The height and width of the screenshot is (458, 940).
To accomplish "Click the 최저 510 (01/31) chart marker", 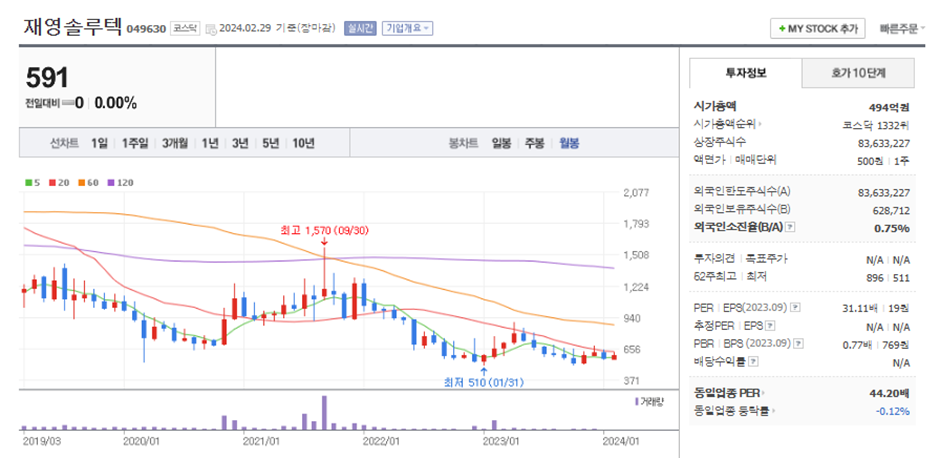I will (483, 381).
